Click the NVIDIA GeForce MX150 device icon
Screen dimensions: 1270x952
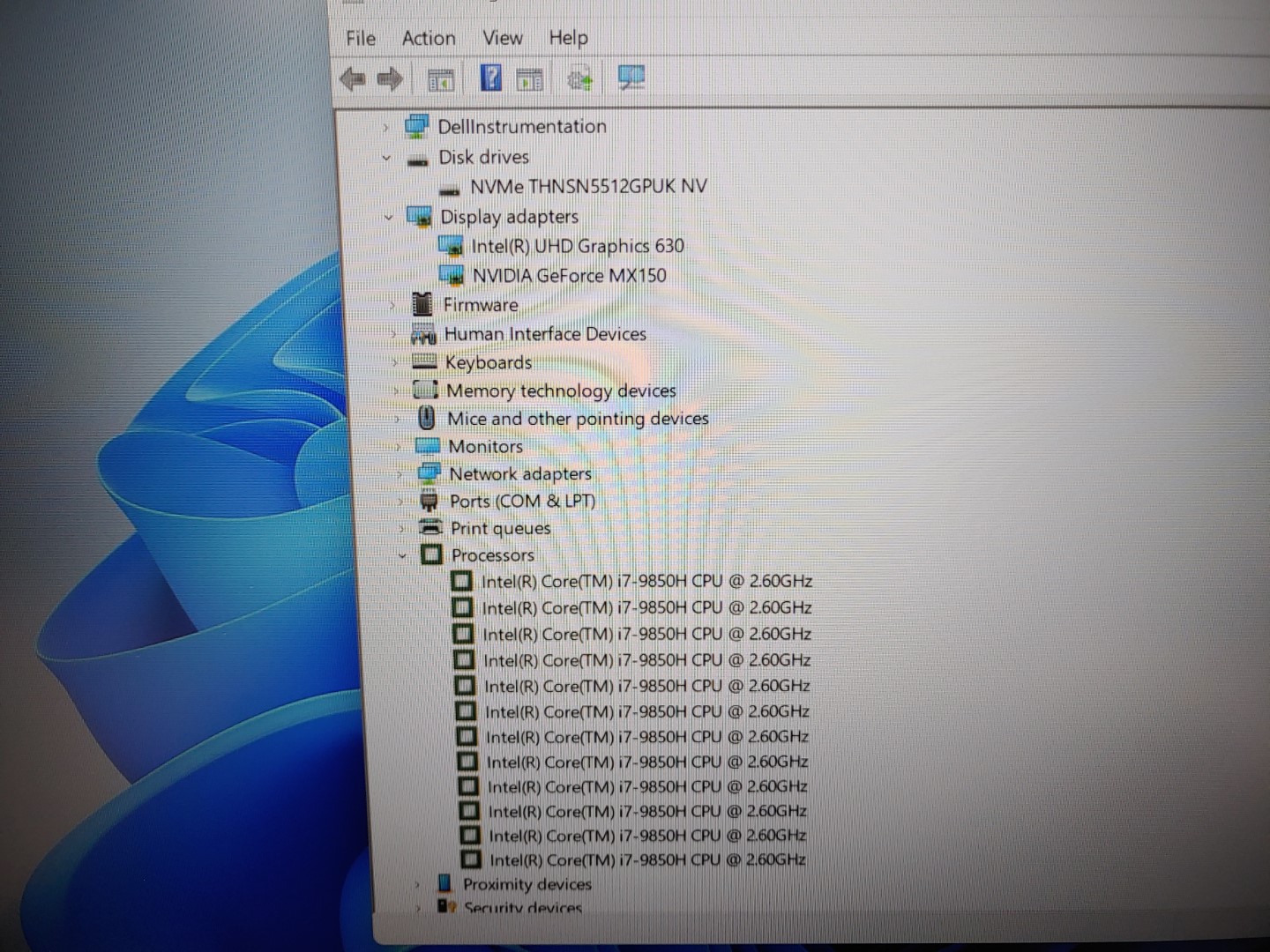coord(452,276)
